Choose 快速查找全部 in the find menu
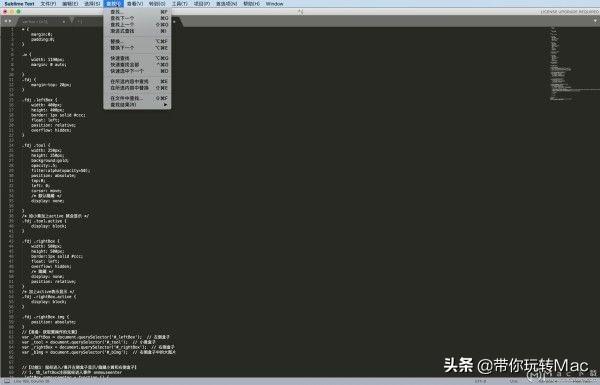Screen dimensions: 600x385 pos(137,65)
